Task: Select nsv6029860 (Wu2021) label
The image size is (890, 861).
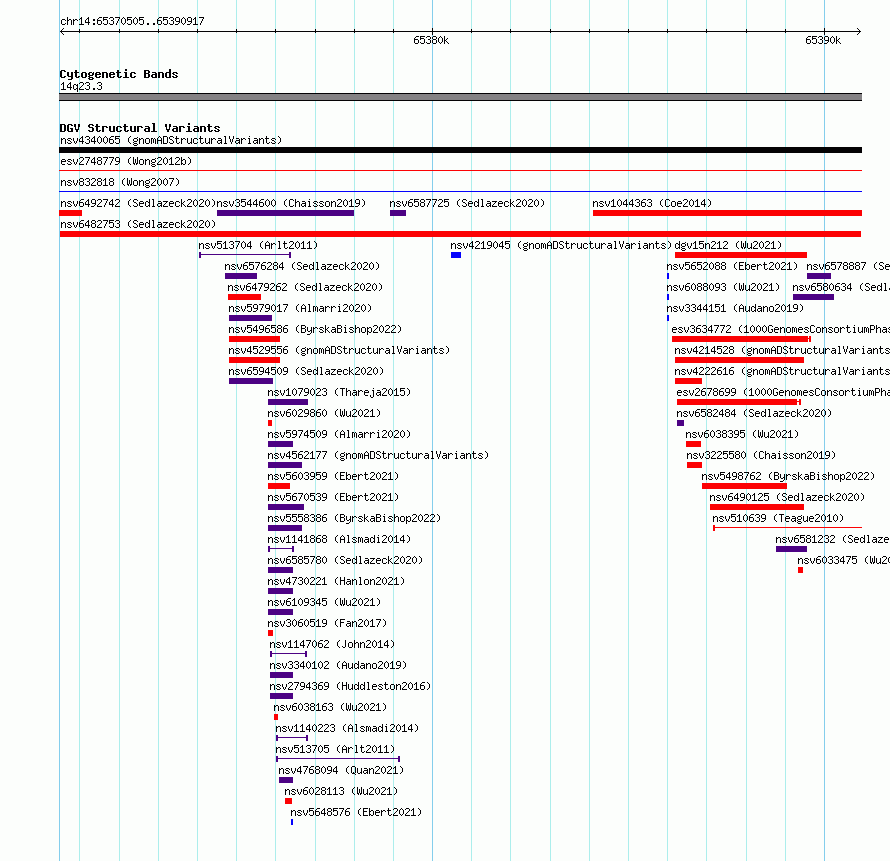Action: coord(324,413)
